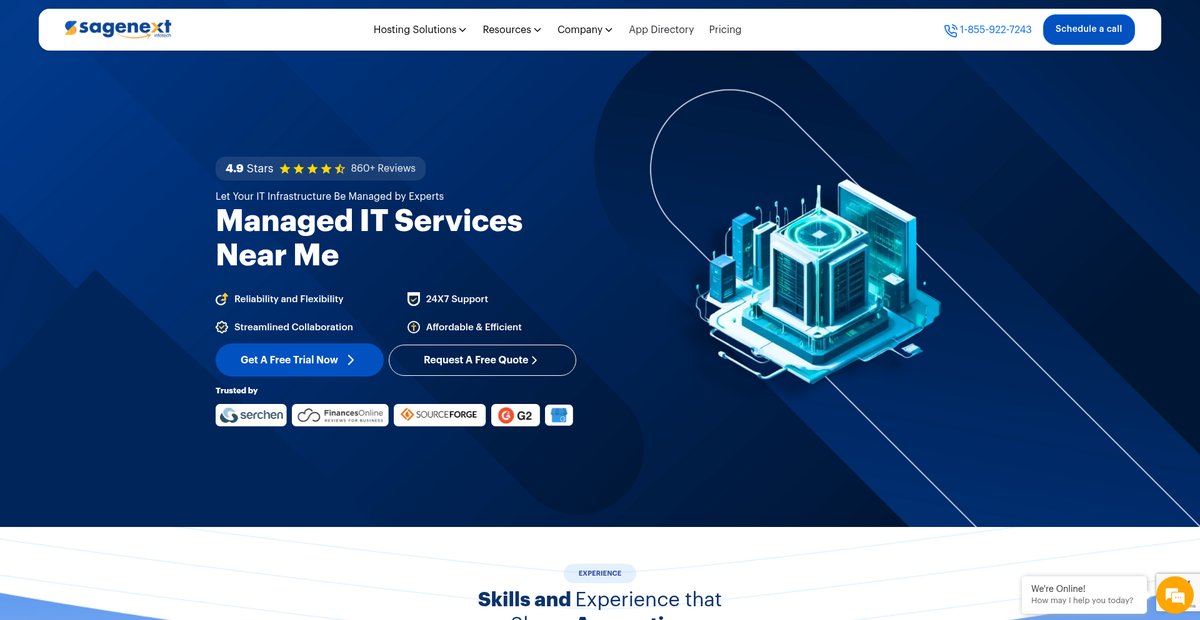
Task: Click the 4.9 Stars rating badge
Action: 320,169
